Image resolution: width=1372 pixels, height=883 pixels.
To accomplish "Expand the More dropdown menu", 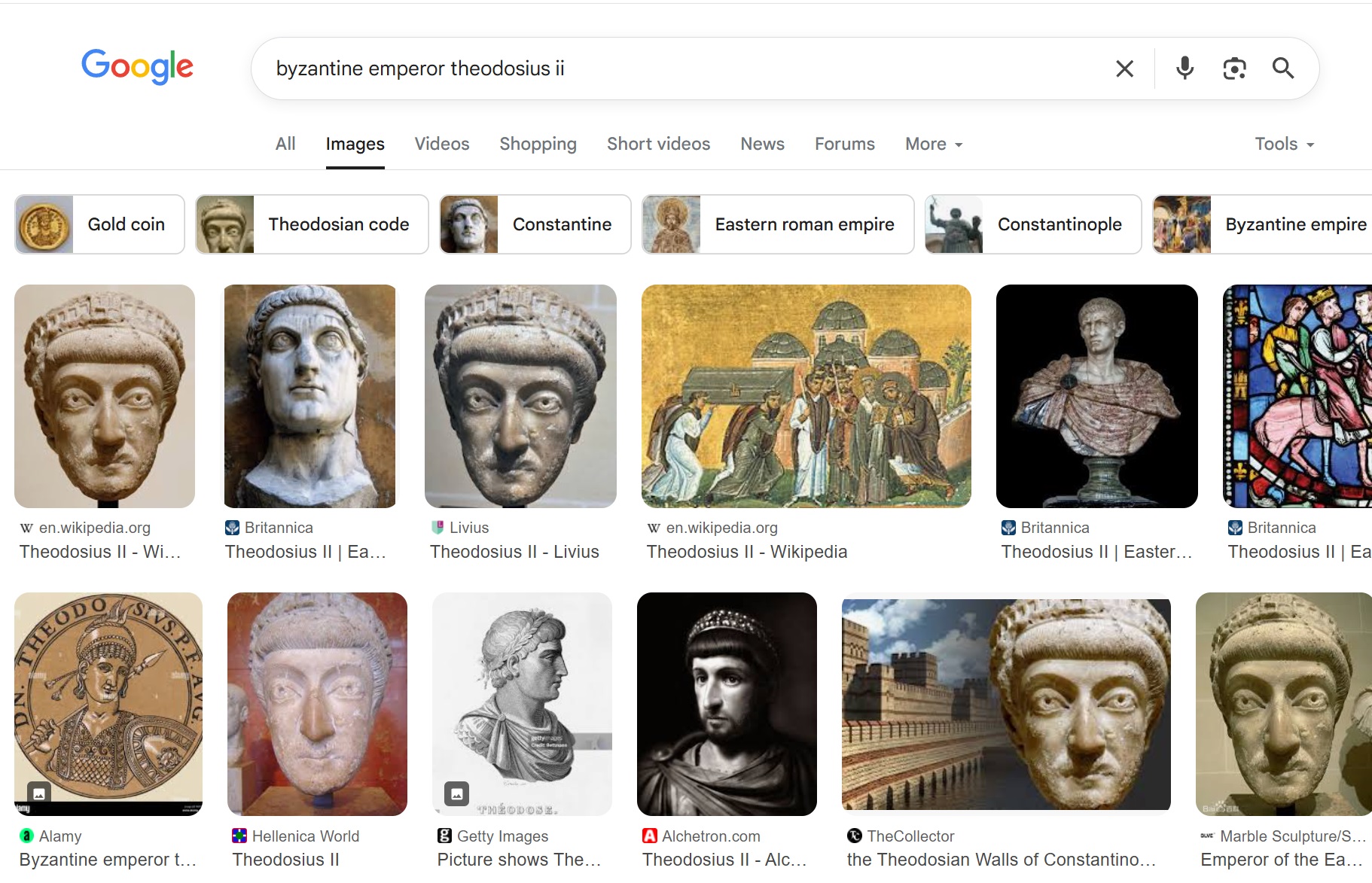I will (x=934, y=144).
